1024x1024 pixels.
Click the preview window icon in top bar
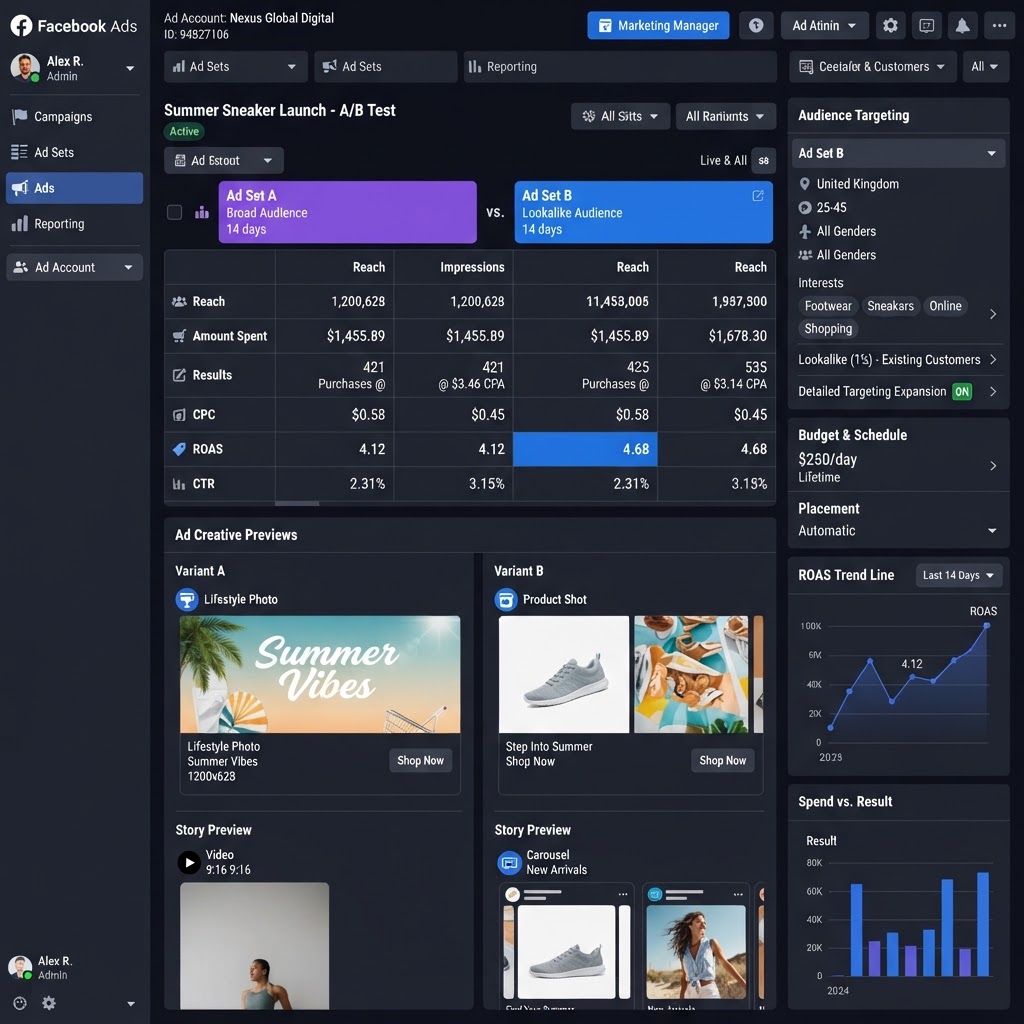pyautogui.click(x=926, y=25)
